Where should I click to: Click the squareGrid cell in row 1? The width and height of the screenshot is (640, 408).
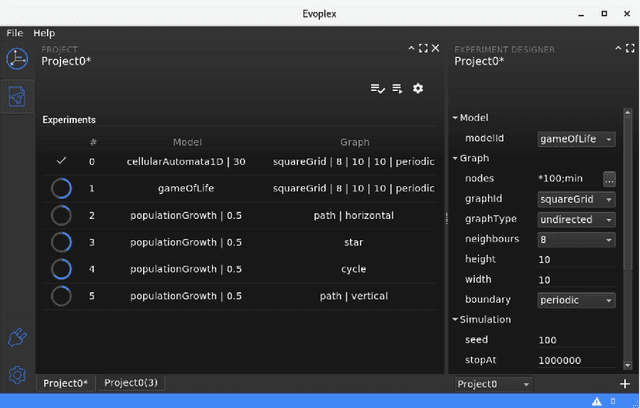click(x=354, y=188)
